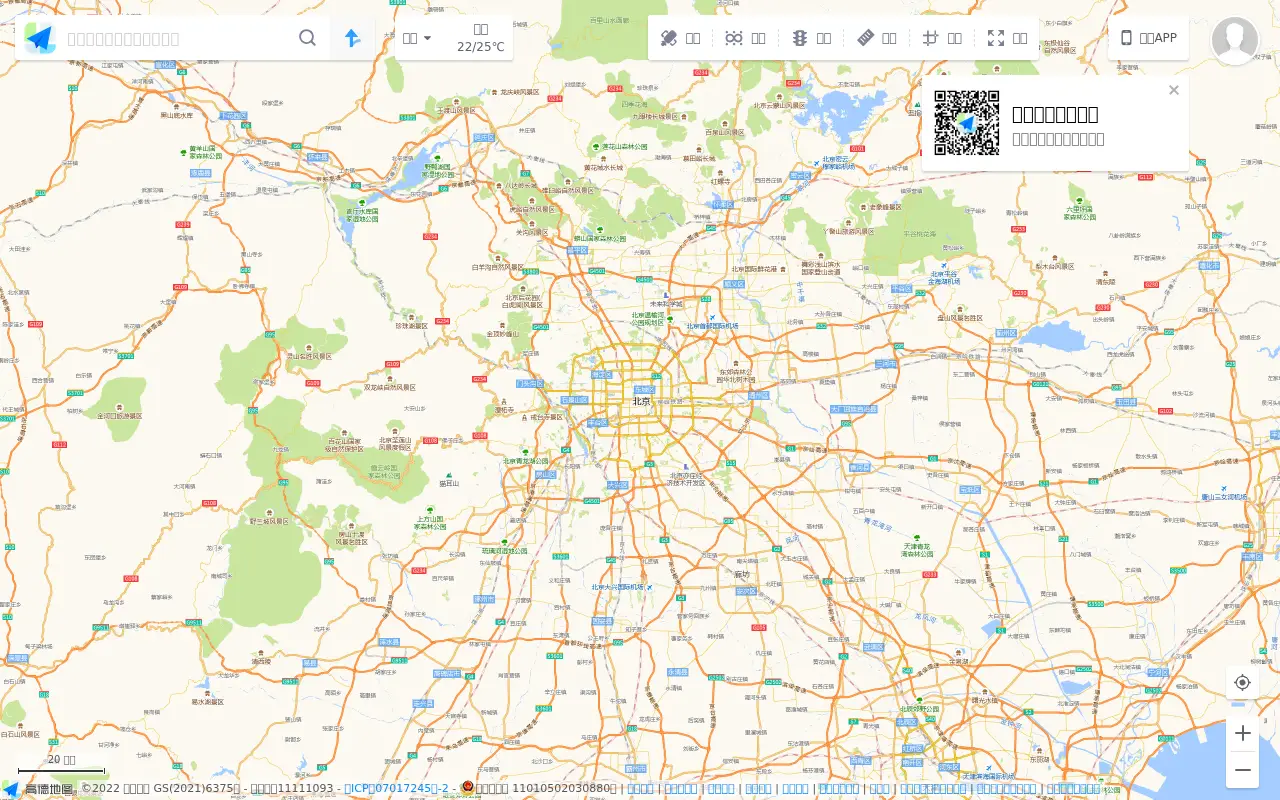Select the 潭柘寺 temple marker

(x=505, y=407)
